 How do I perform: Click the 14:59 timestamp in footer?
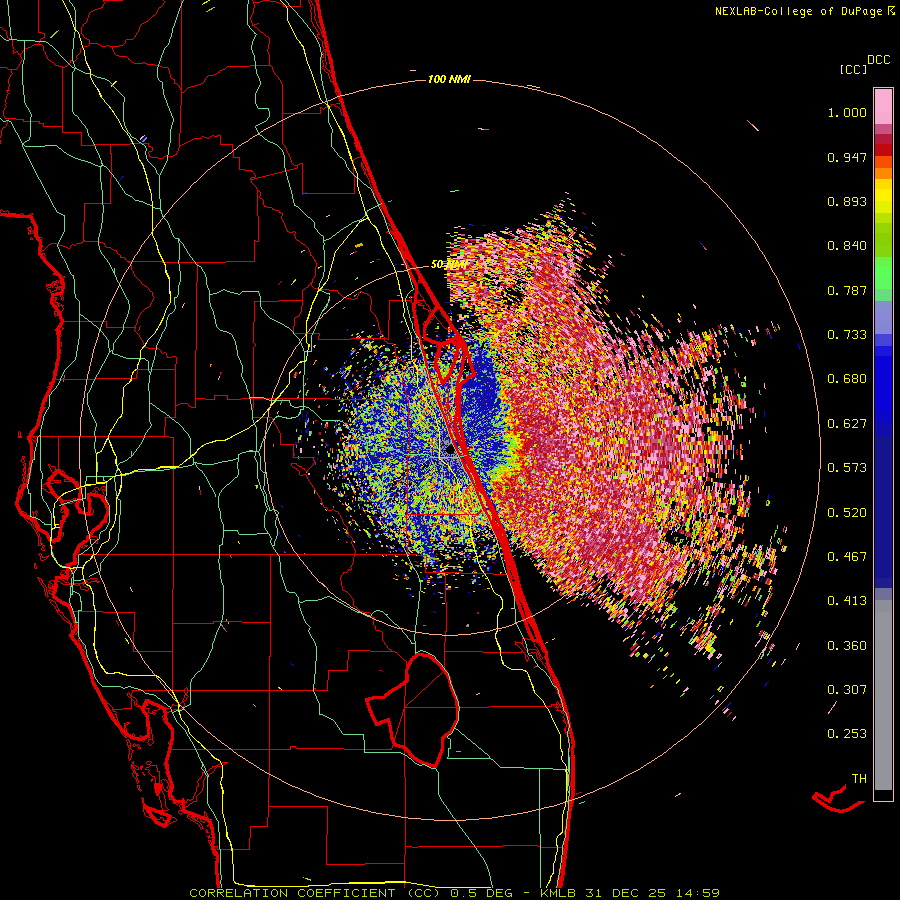tap(698, 893)
